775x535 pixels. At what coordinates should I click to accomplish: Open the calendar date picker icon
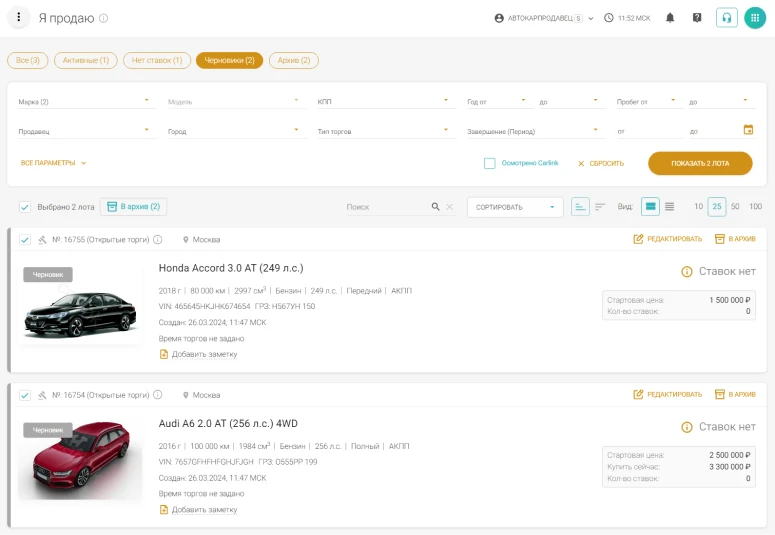click(748, 130)
